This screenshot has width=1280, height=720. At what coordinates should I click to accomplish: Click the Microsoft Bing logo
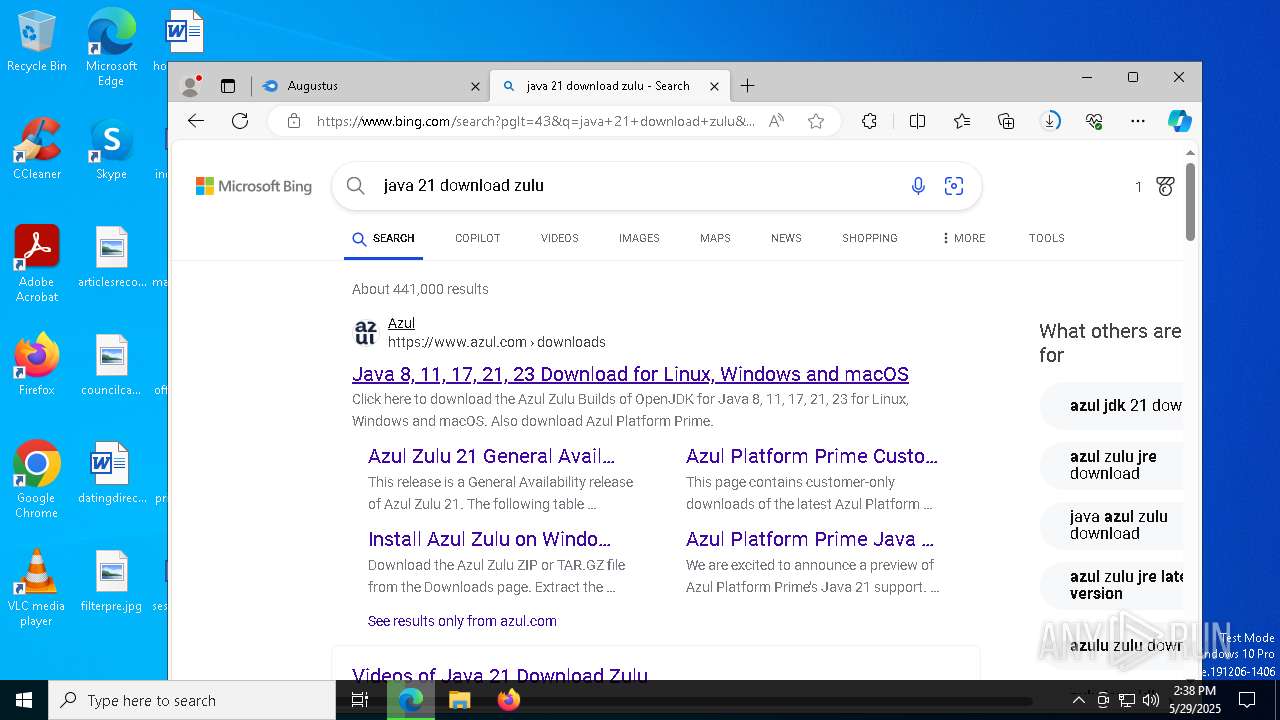[254, 186]
